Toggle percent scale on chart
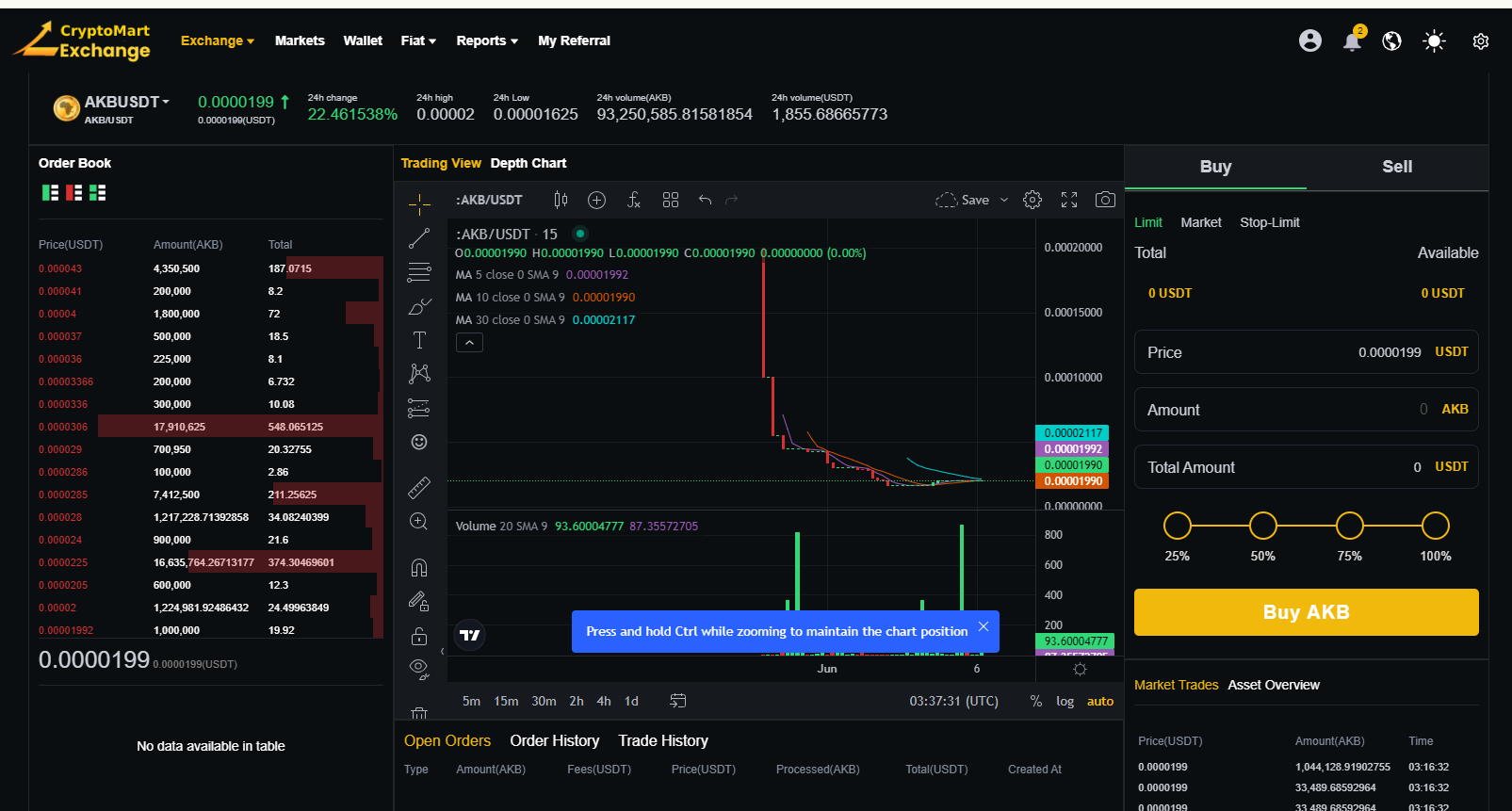Screen dimensions: 1512x811 point(1036,701)
